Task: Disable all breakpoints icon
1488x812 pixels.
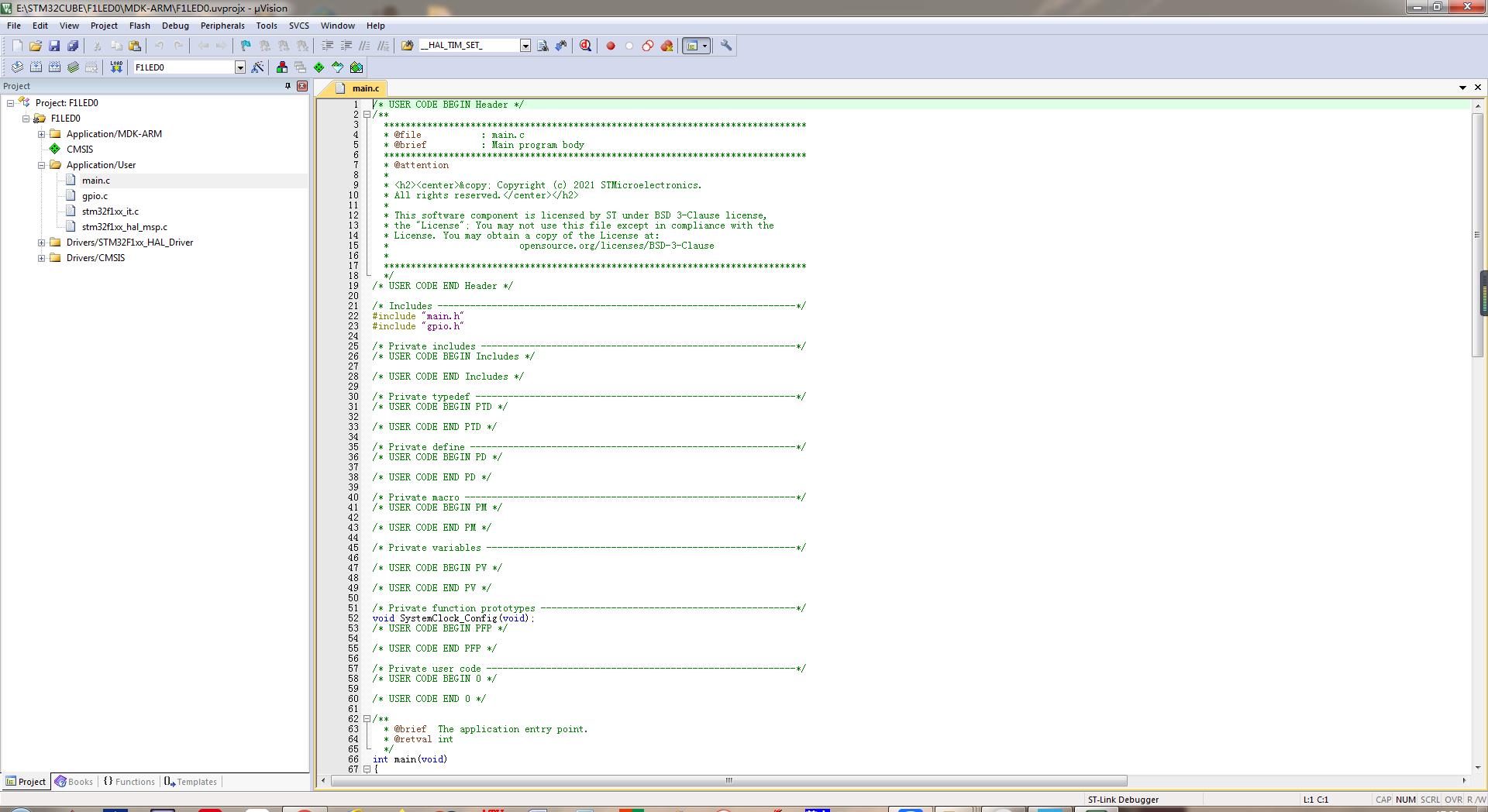Action: click(x=648, y=46)
